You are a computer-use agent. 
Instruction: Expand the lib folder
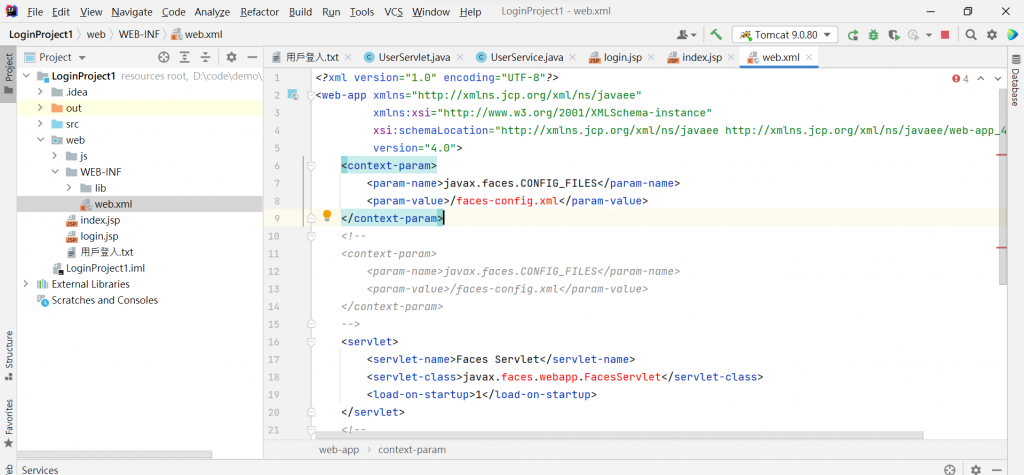pyautogui.click(x=69, y=188)
